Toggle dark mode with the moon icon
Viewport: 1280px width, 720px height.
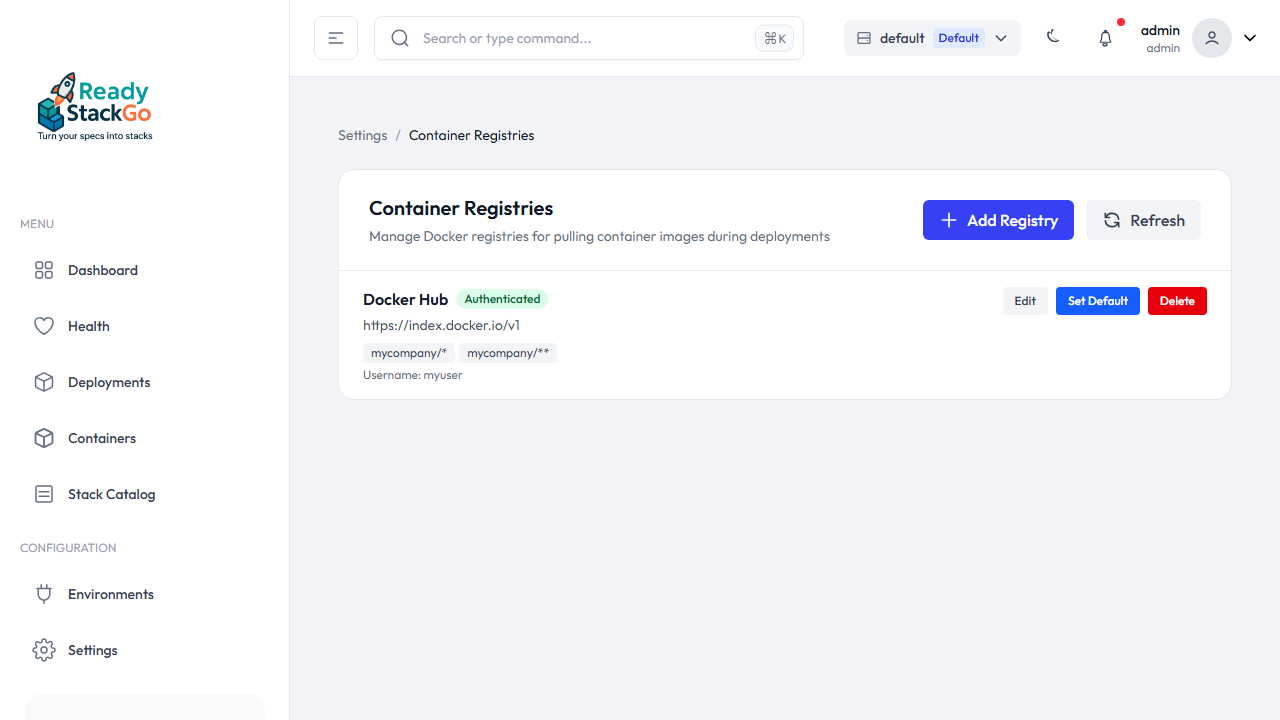click(x=1053, y=37)
